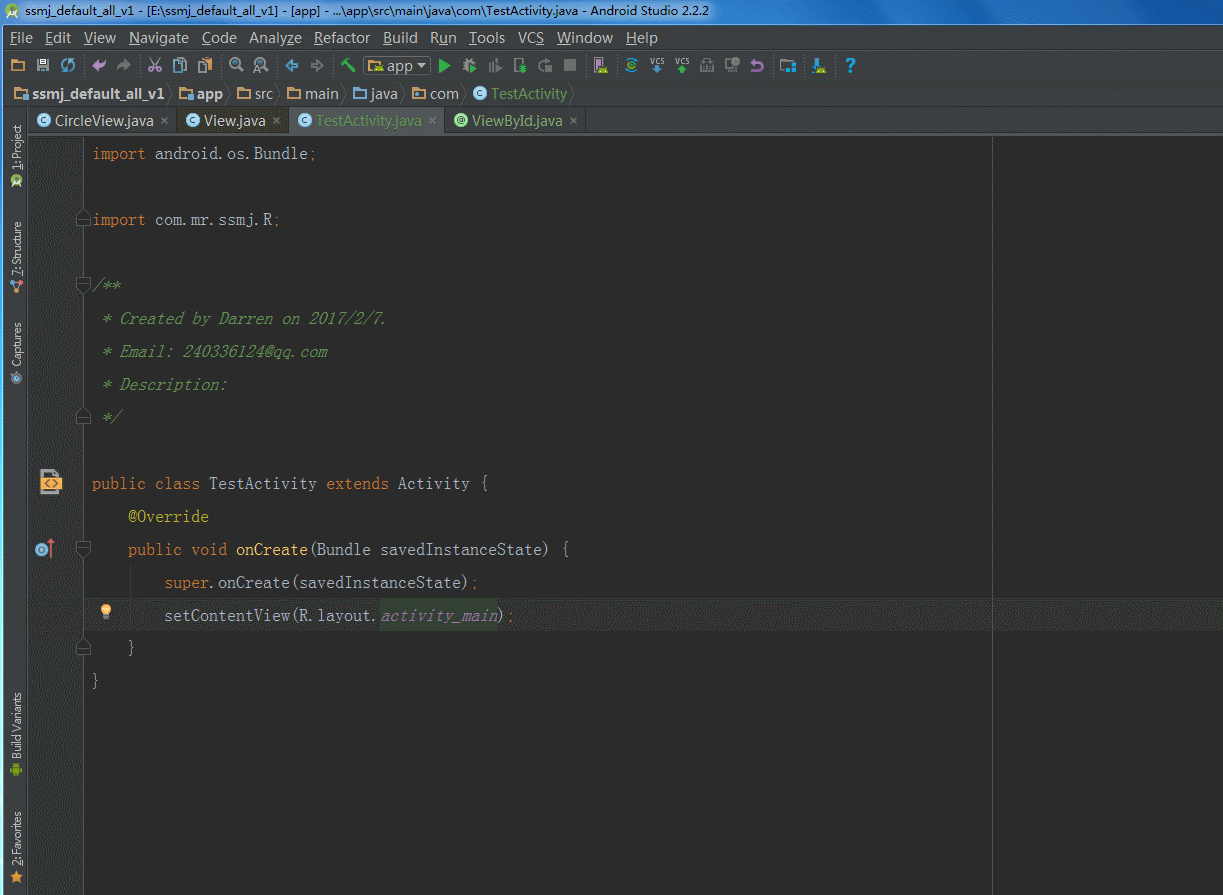This screenshot has height=895, width=1223.
Task: Open the Analyze menu
Action: click(x=275, y=38)
